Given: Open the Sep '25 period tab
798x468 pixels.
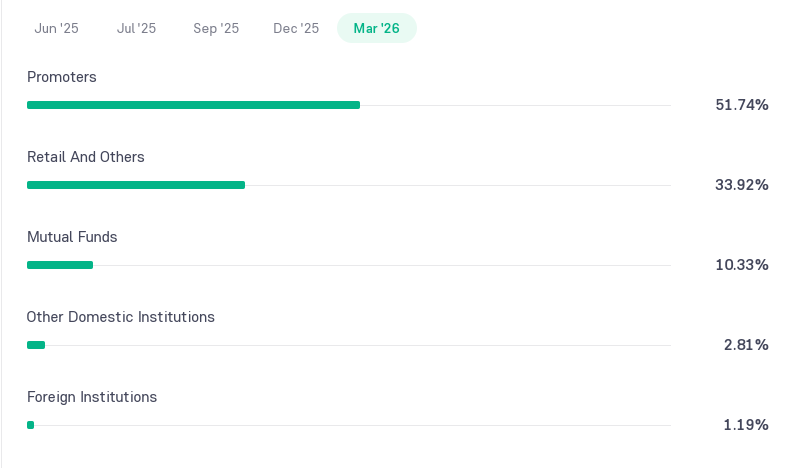Looking at the screenshot, I should tap(216, 28).
